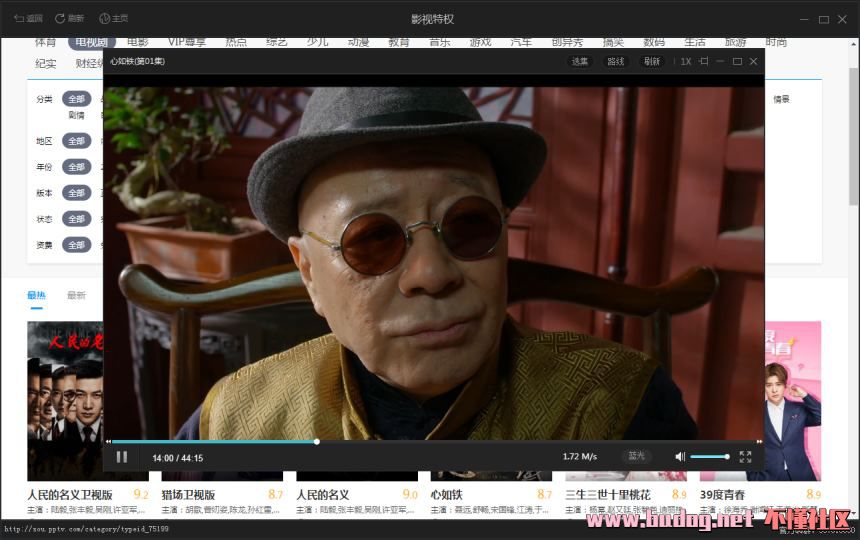860x540 pixels.
Task: Open the 三生三世十里桃花 title link
Action: tap(608, 494)
